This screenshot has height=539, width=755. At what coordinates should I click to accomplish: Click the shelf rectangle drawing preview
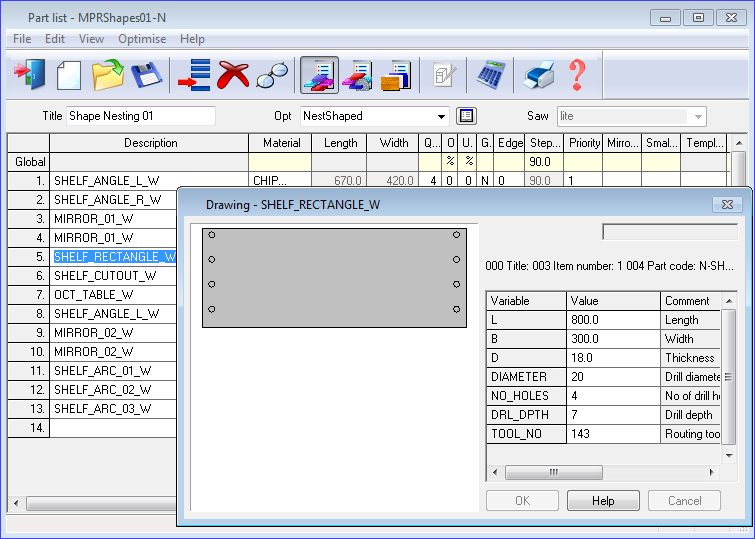(x=334, y=278)
